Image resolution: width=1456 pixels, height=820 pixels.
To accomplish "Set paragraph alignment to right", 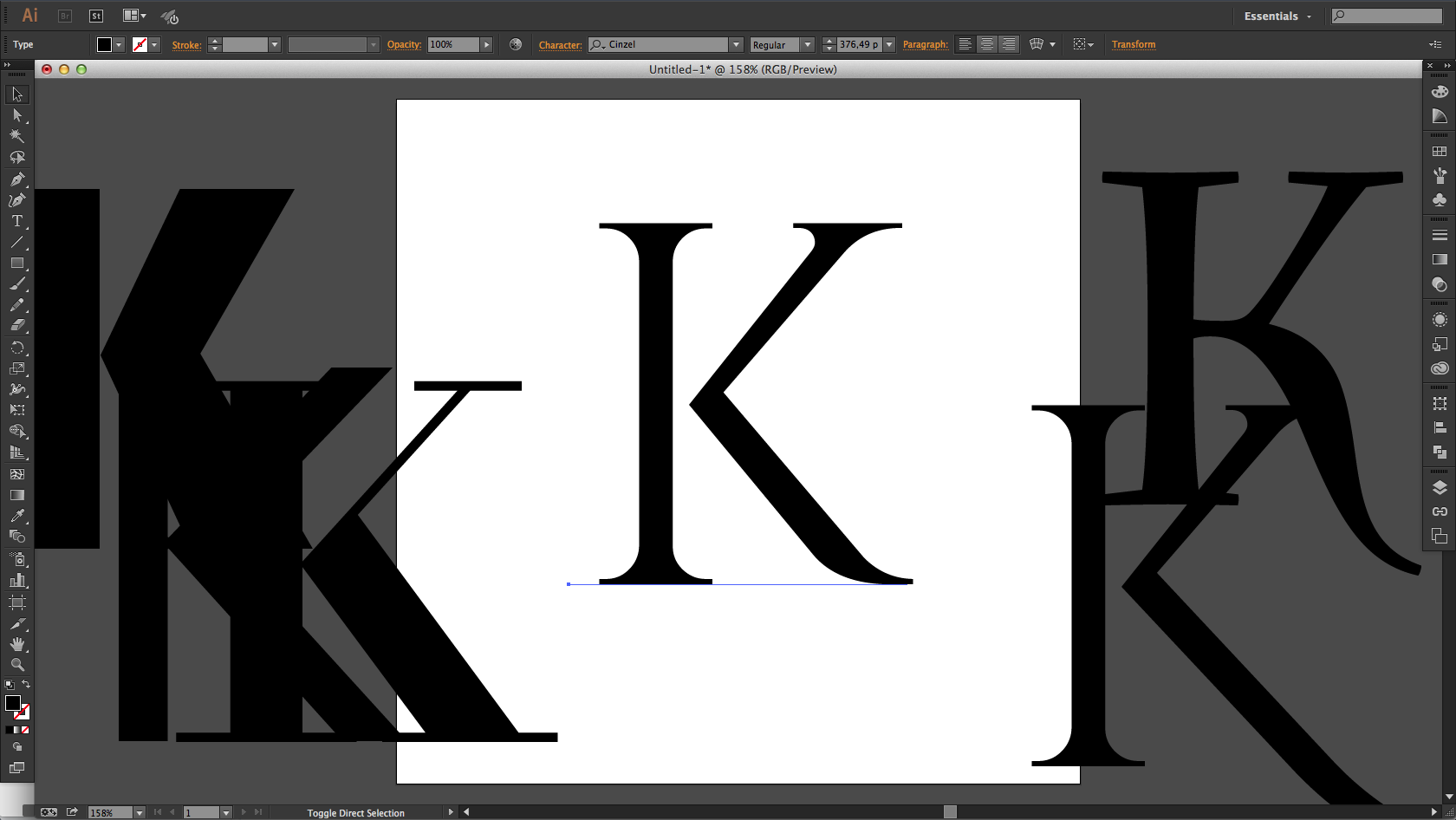I will coord(1009,44).
